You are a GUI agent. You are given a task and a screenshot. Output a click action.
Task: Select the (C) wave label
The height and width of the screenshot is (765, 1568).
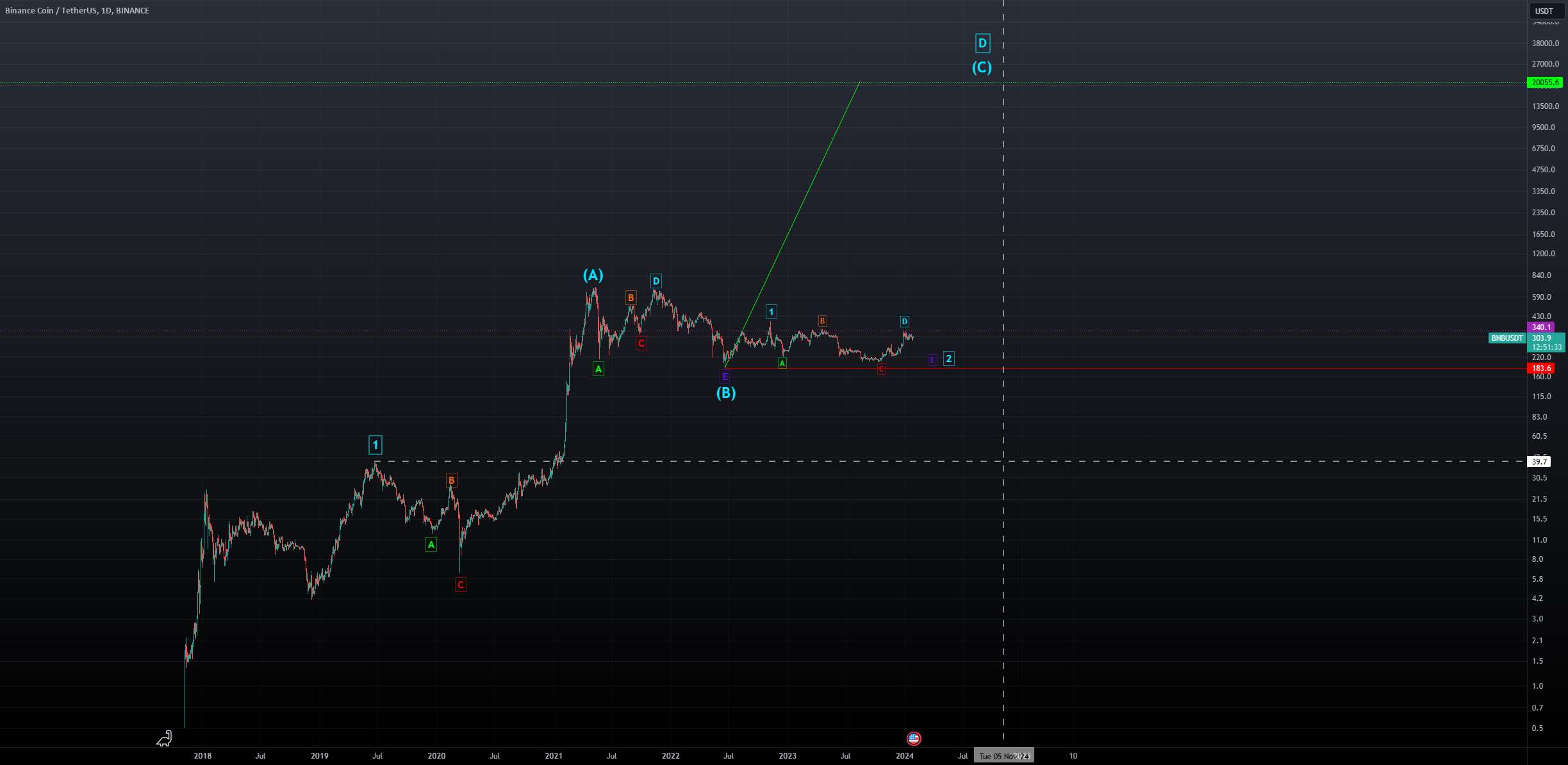click(x=982, y=67)
